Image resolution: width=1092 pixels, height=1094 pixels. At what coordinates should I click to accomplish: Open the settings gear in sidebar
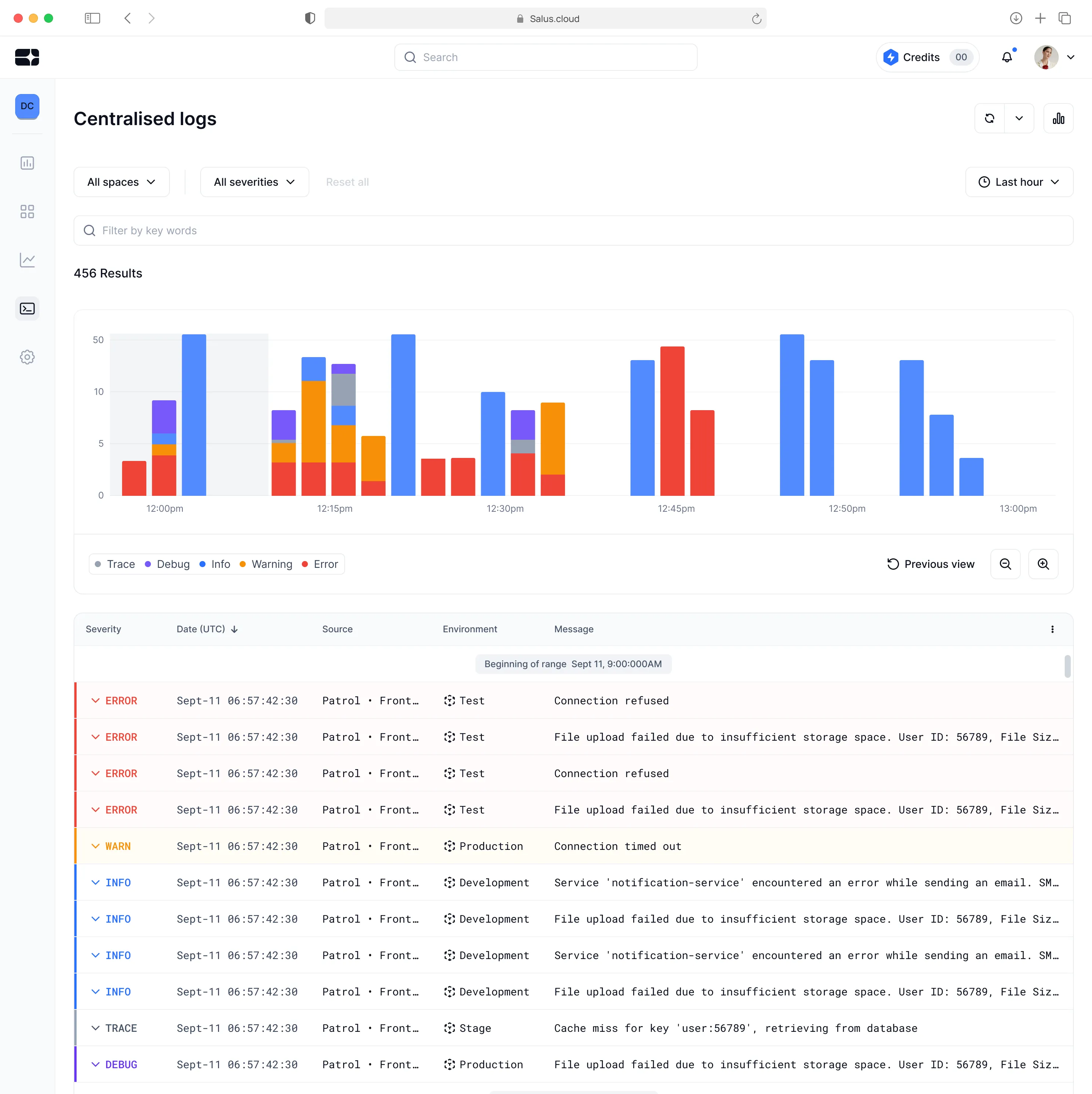(27, 357)
